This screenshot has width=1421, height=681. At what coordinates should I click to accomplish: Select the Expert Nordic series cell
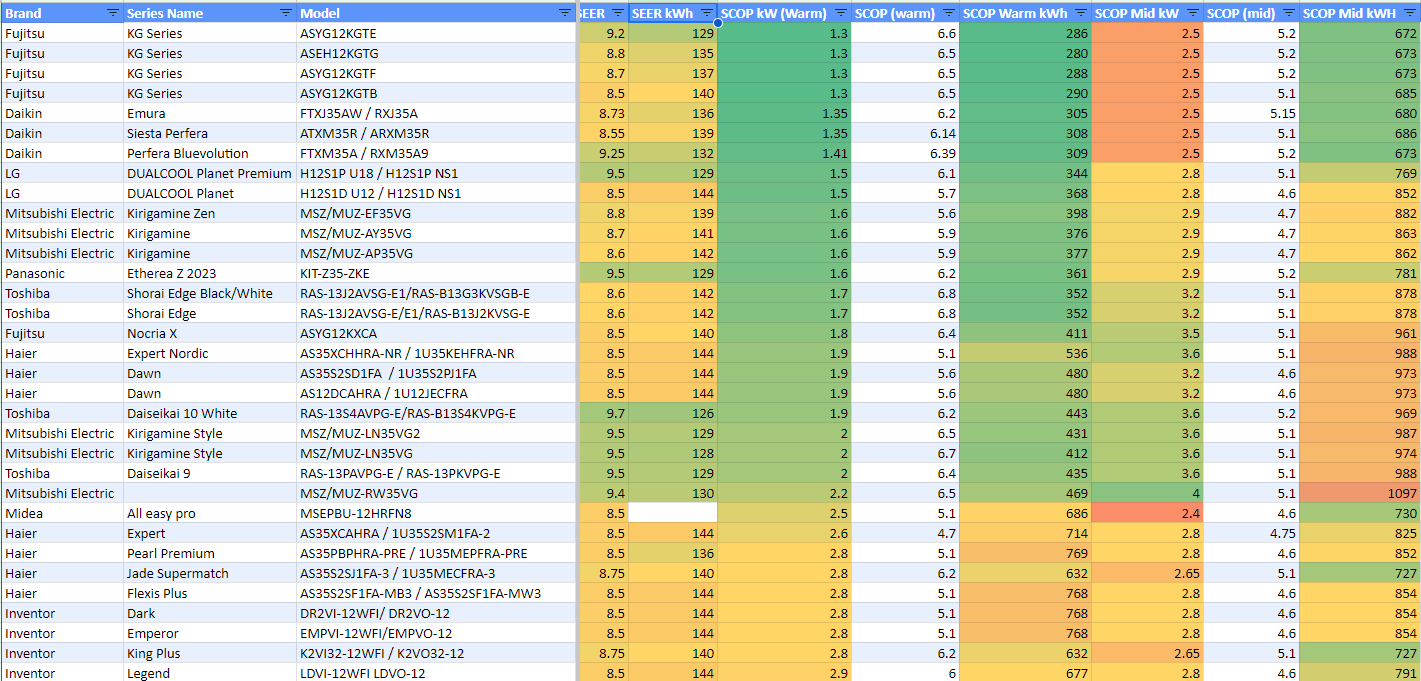point(210,353)
